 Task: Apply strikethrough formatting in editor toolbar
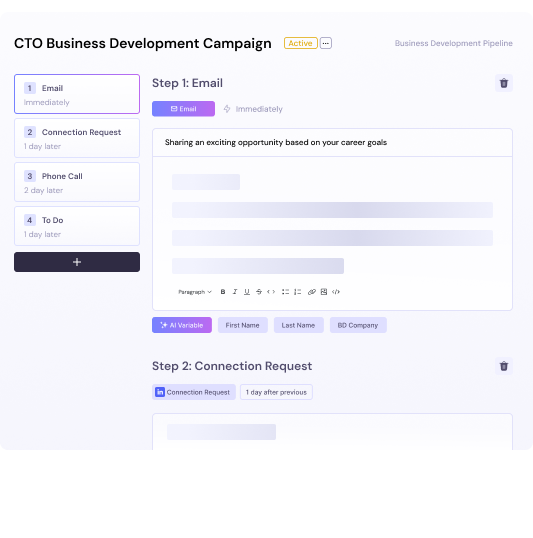pos(259,292)
